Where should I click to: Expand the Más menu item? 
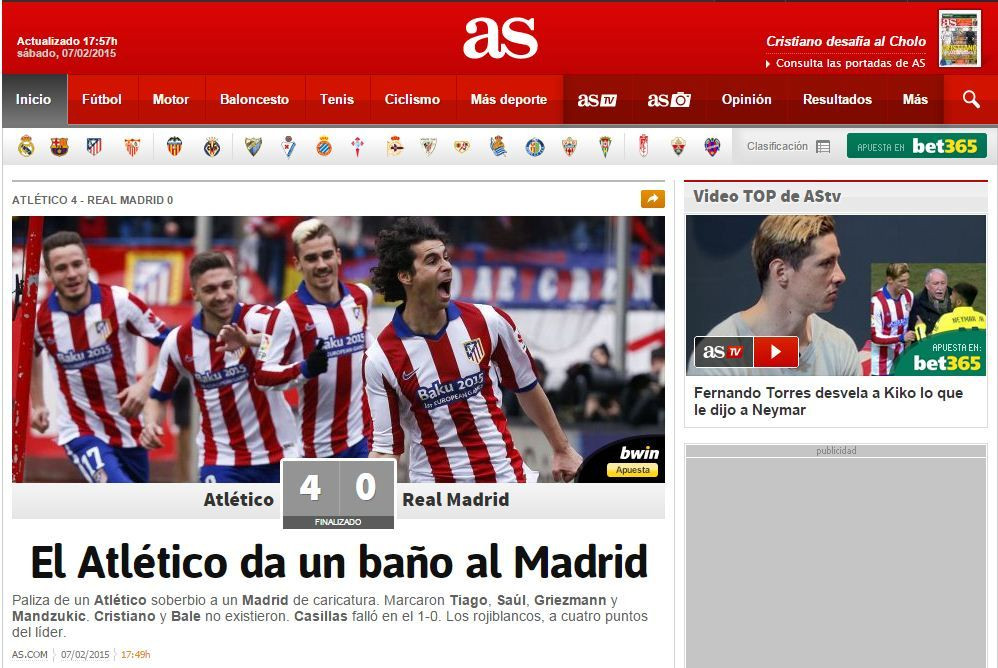pos(915,99)
